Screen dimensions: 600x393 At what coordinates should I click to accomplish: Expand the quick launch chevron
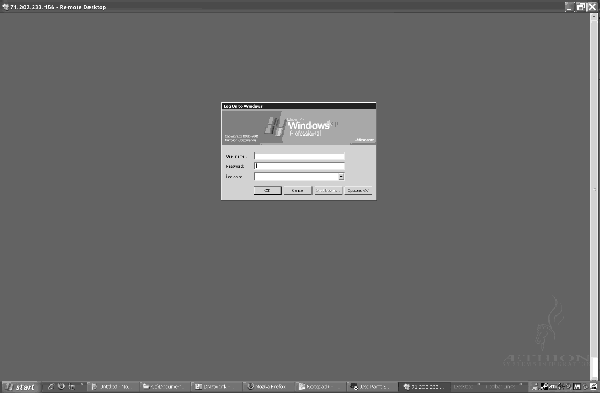pyautogui.click(x=82, y=385)
